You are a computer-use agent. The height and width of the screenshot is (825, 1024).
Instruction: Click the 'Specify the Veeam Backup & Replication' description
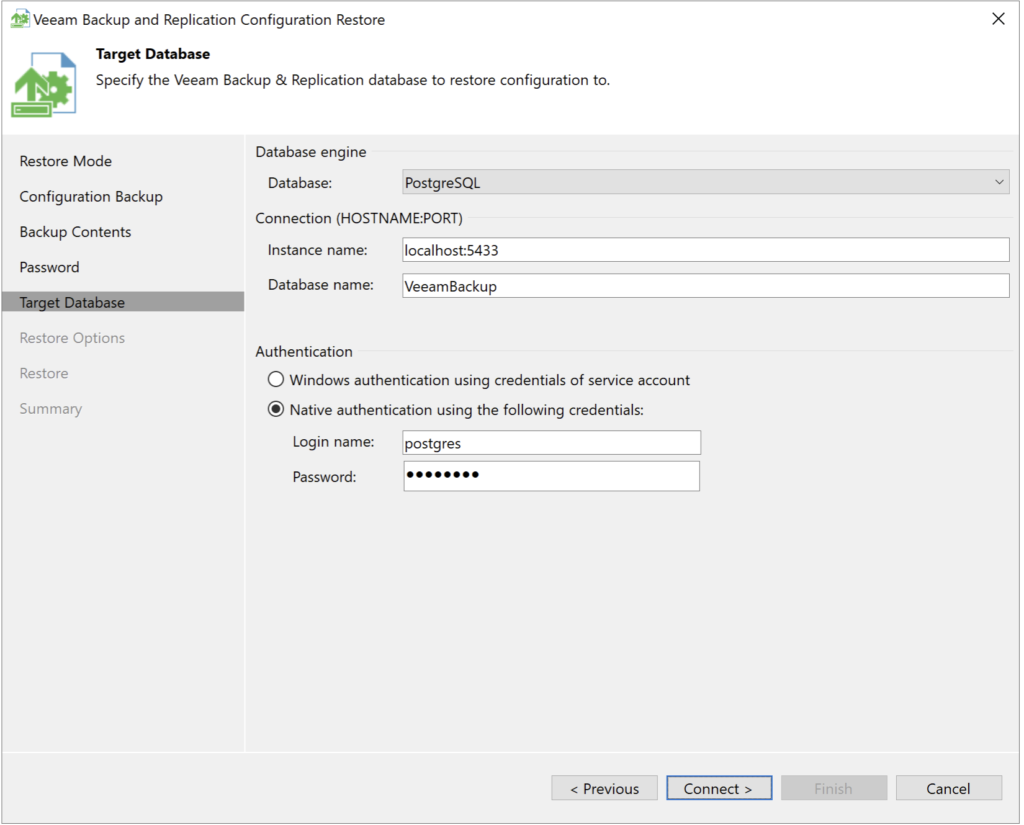pyautogui.click(x=353, y=80)
